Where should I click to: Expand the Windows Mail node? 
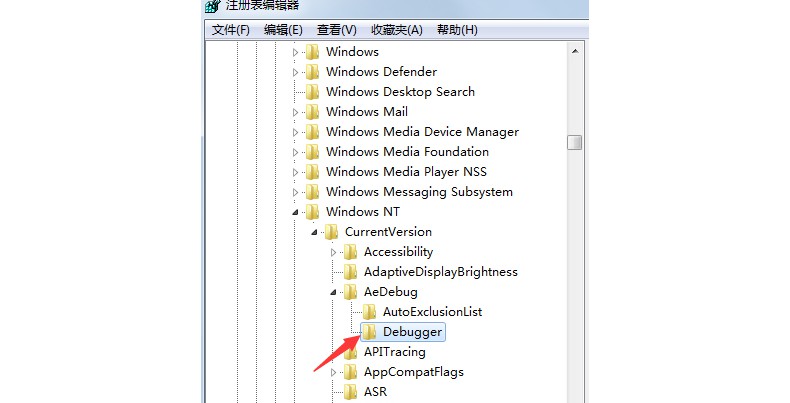[x=295, y=112]
